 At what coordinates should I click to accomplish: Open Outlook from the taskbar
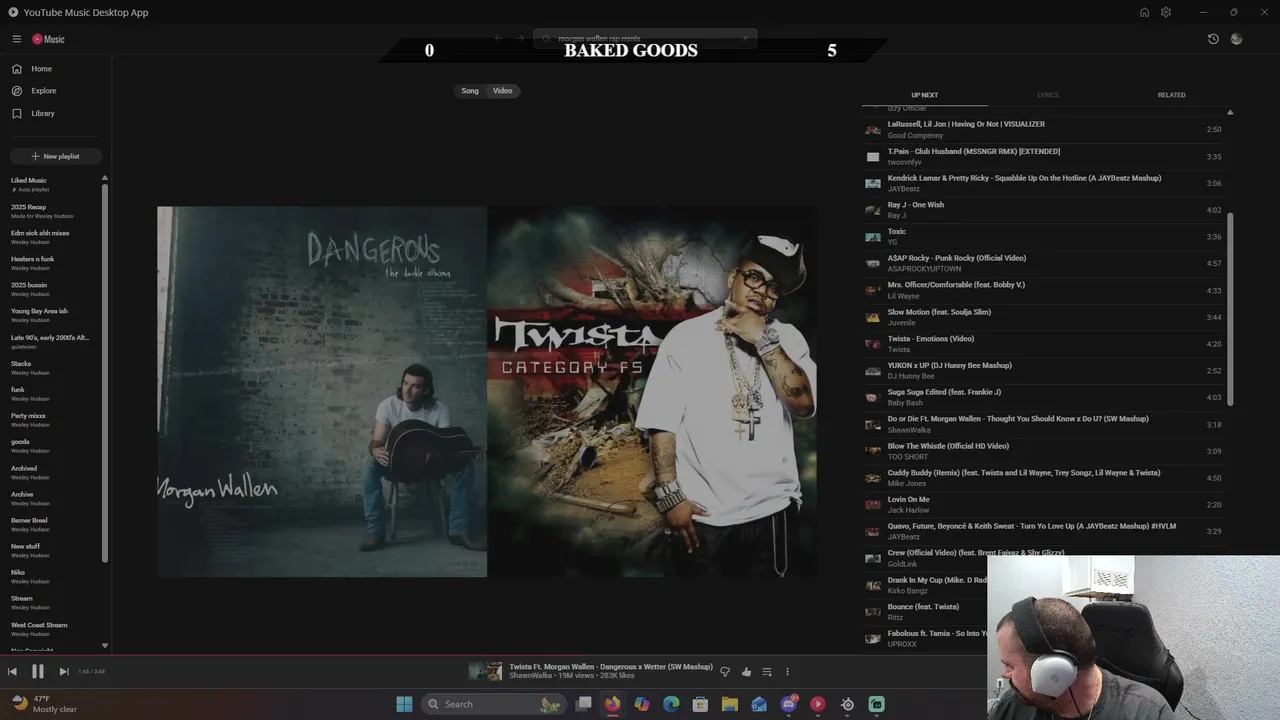tap(759, 704)
